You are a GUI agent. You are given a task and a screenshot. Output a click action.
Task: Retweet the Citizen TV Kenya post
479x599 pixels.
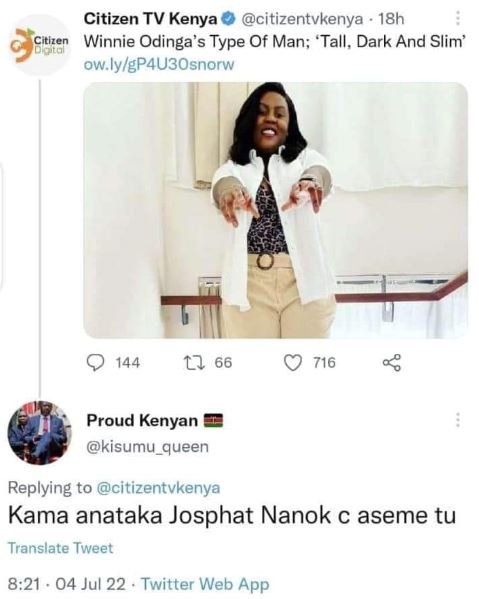click(194, 363)
